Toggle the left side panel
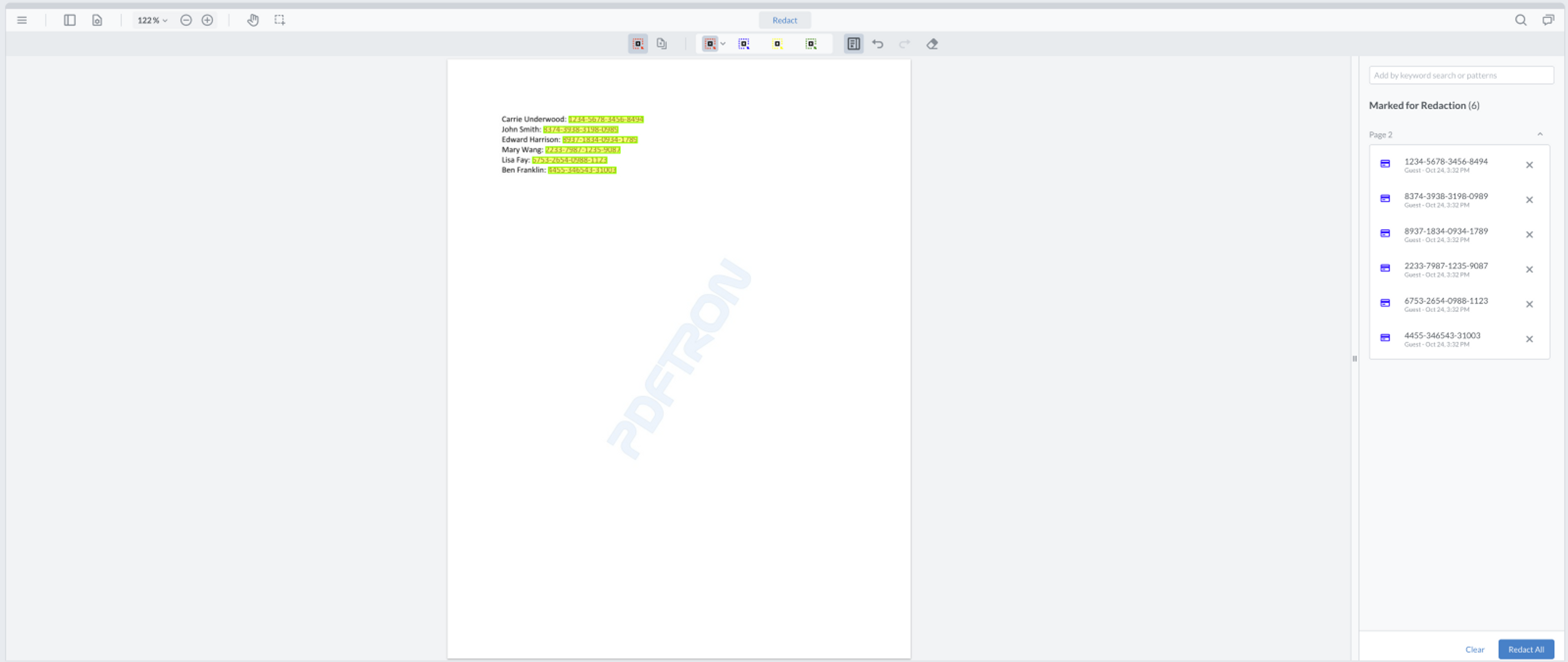 click(69, 20)
